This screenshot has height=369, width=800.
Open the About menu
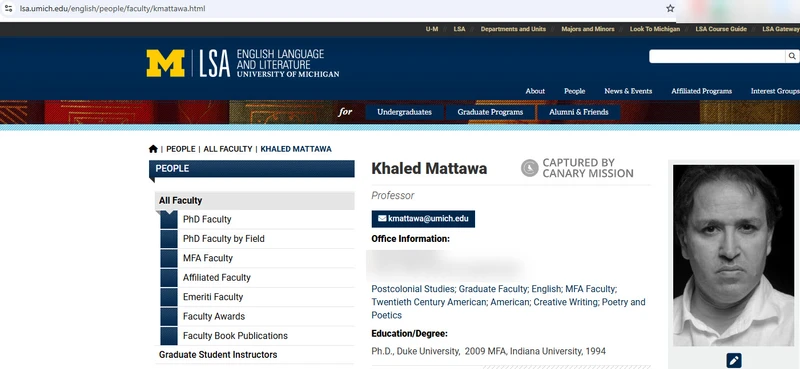click(x=535, y=91)
